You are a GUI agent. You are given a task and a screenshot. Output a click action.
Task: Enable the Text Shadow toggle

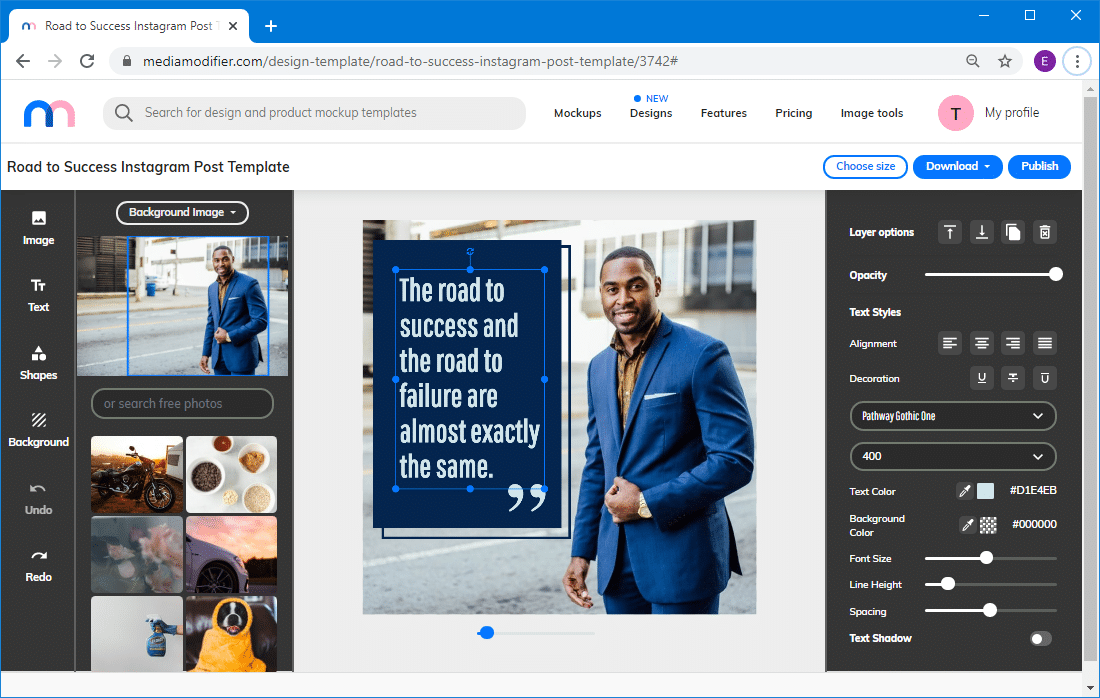point(1040,638)
